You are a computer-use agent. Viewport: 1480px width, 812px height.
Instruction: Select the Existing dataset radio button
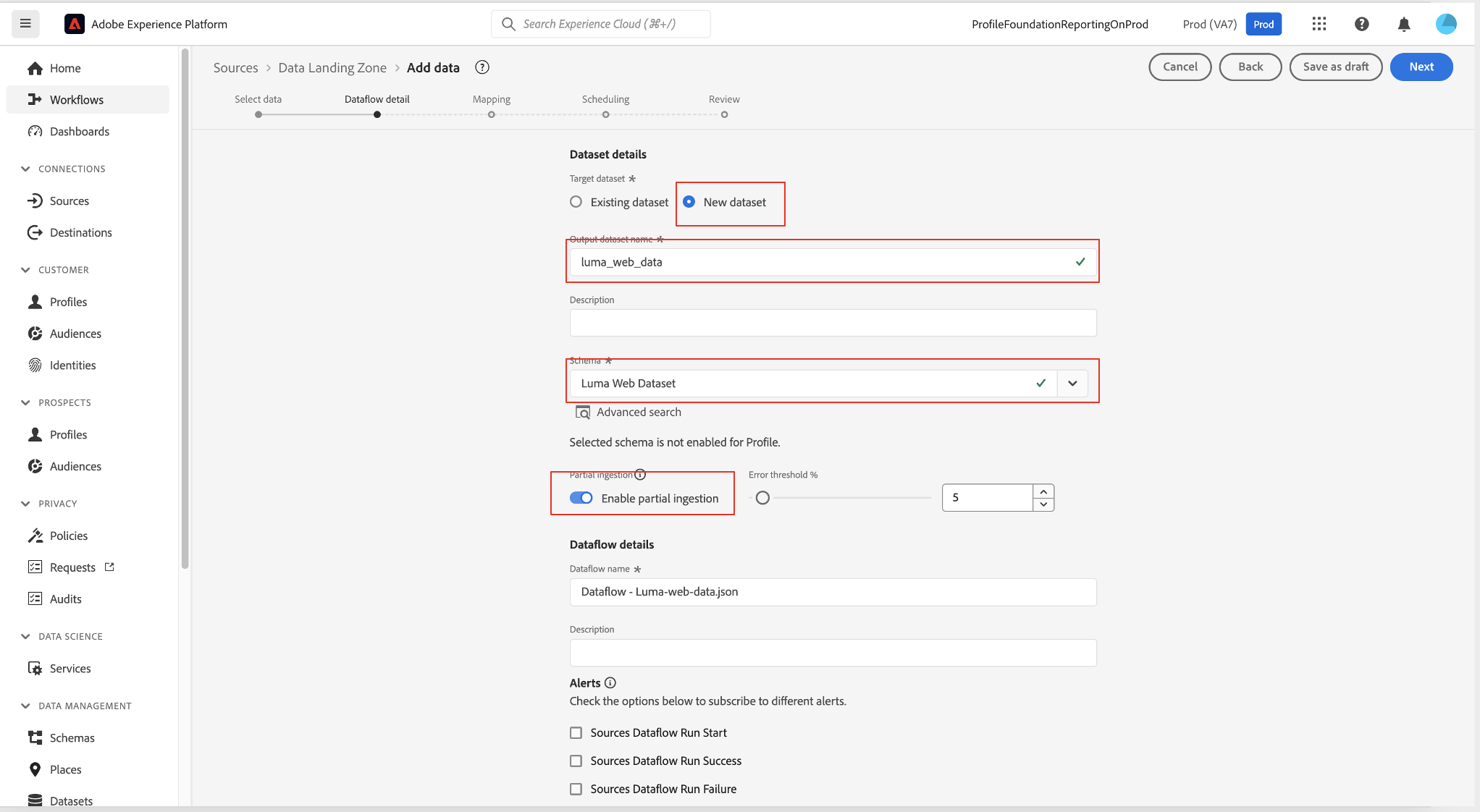[x=576, y=202]
